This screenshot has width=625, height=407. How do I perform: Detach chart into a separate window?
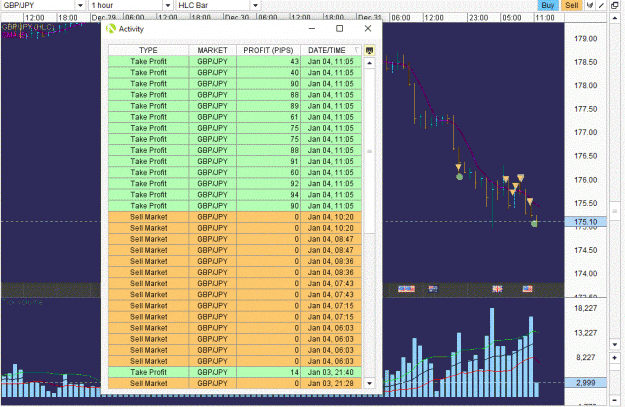click(615, 5)
